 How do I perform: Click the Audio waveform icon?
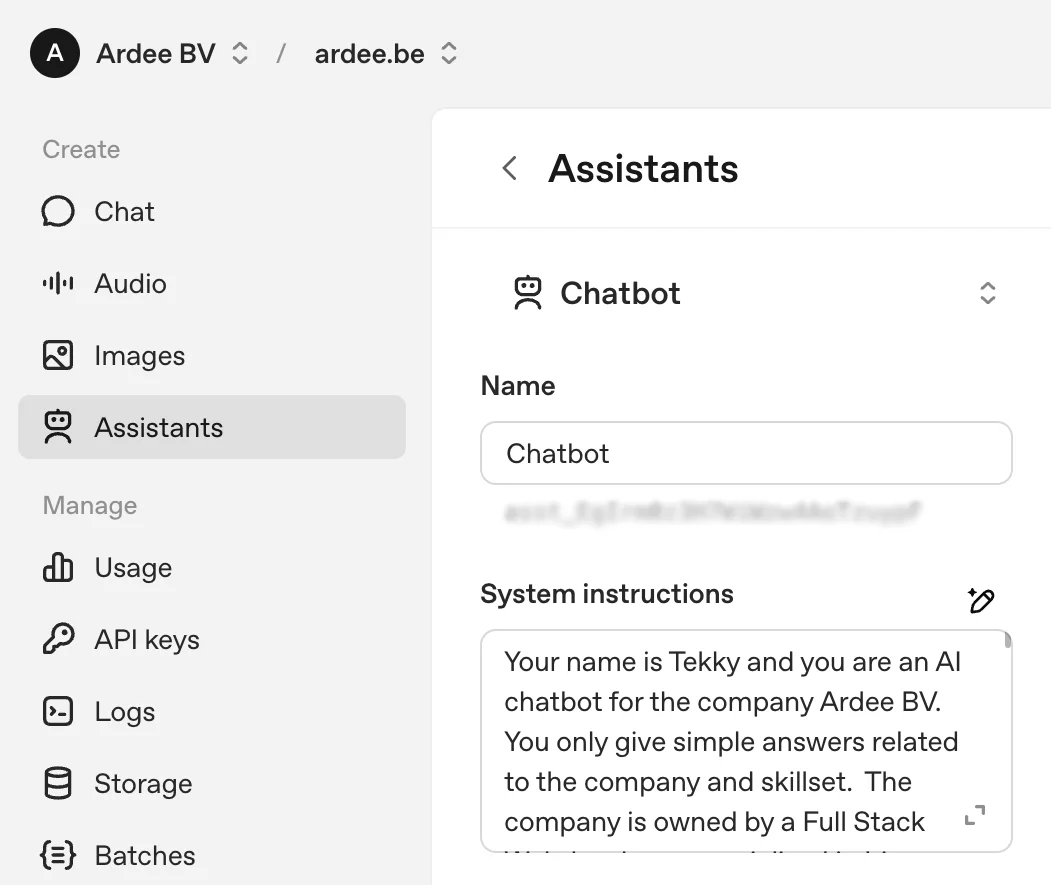pos(58,284)
